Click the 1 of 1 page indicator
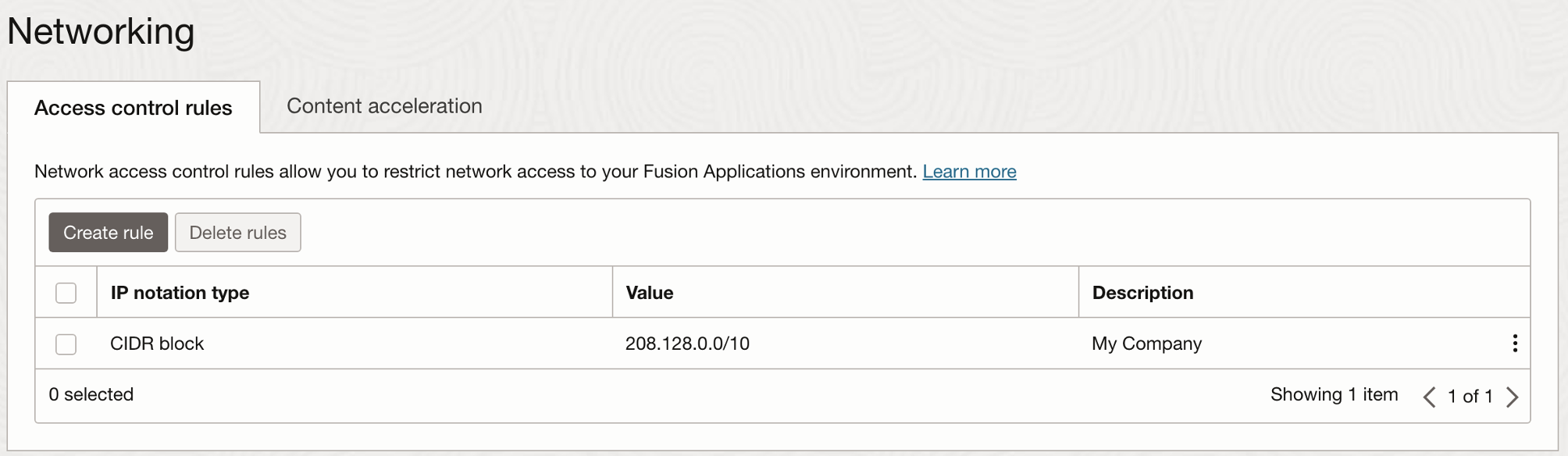The width and height of the screenshot is (1568, 456). coord(1470,397)
